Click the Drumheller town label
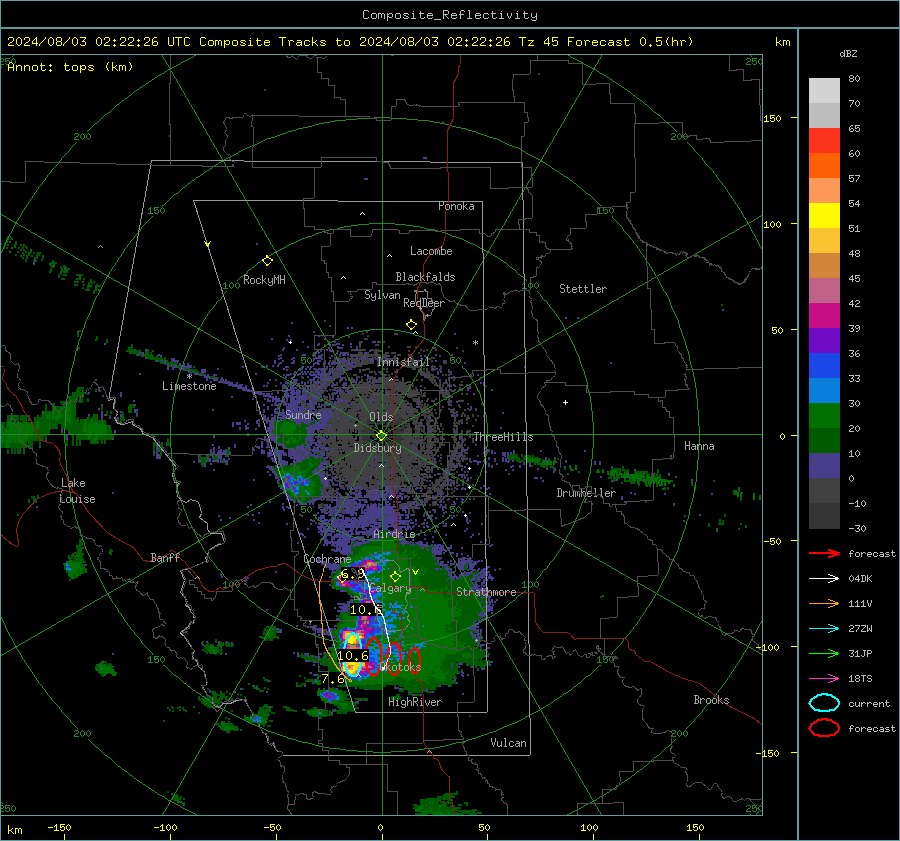This screenshot has width=900, height=841. 586,493
